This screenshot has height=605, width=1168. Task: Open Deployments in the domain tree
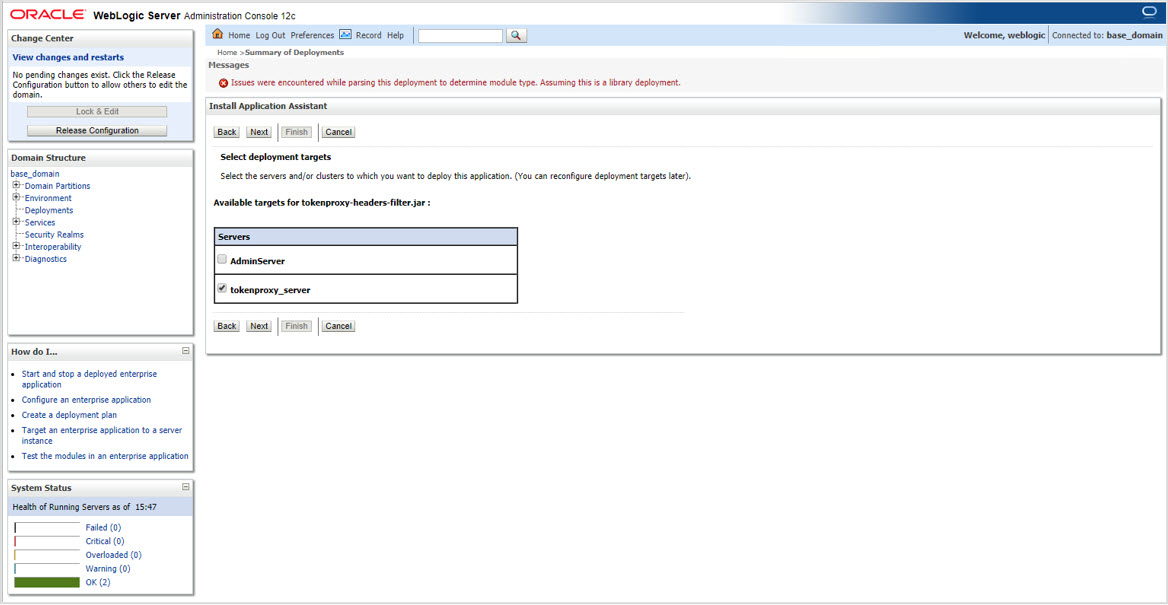point(48,210)
